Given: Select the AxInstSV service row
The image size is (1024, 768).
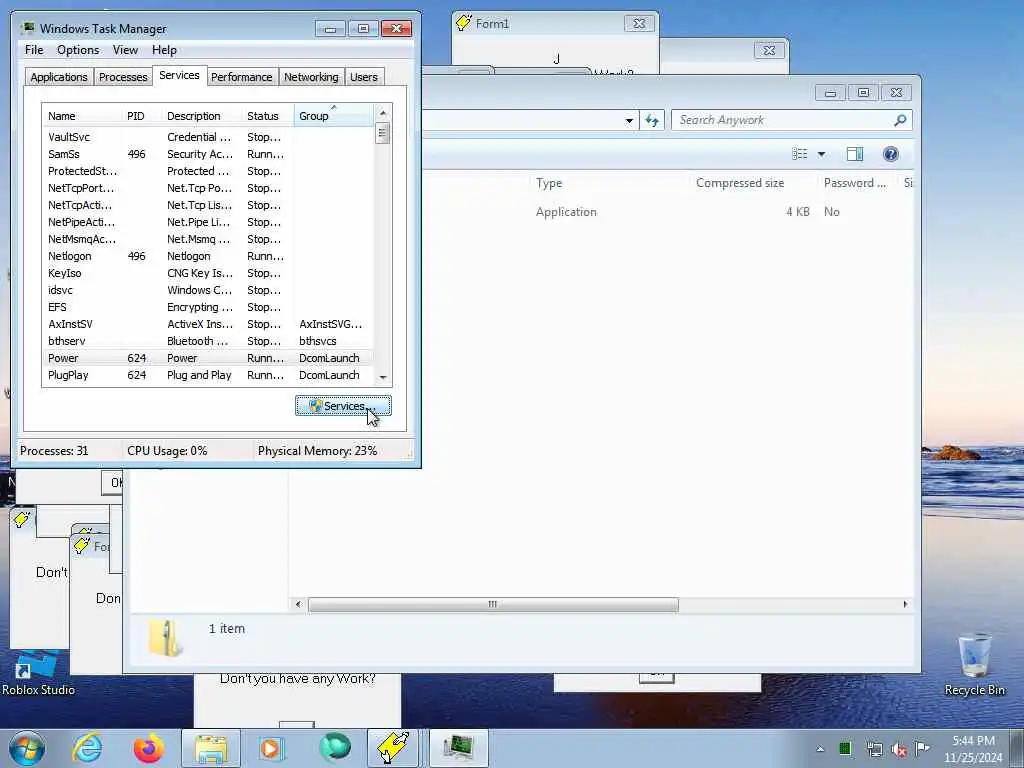Looking at the screenshot, I should point(208,324).
